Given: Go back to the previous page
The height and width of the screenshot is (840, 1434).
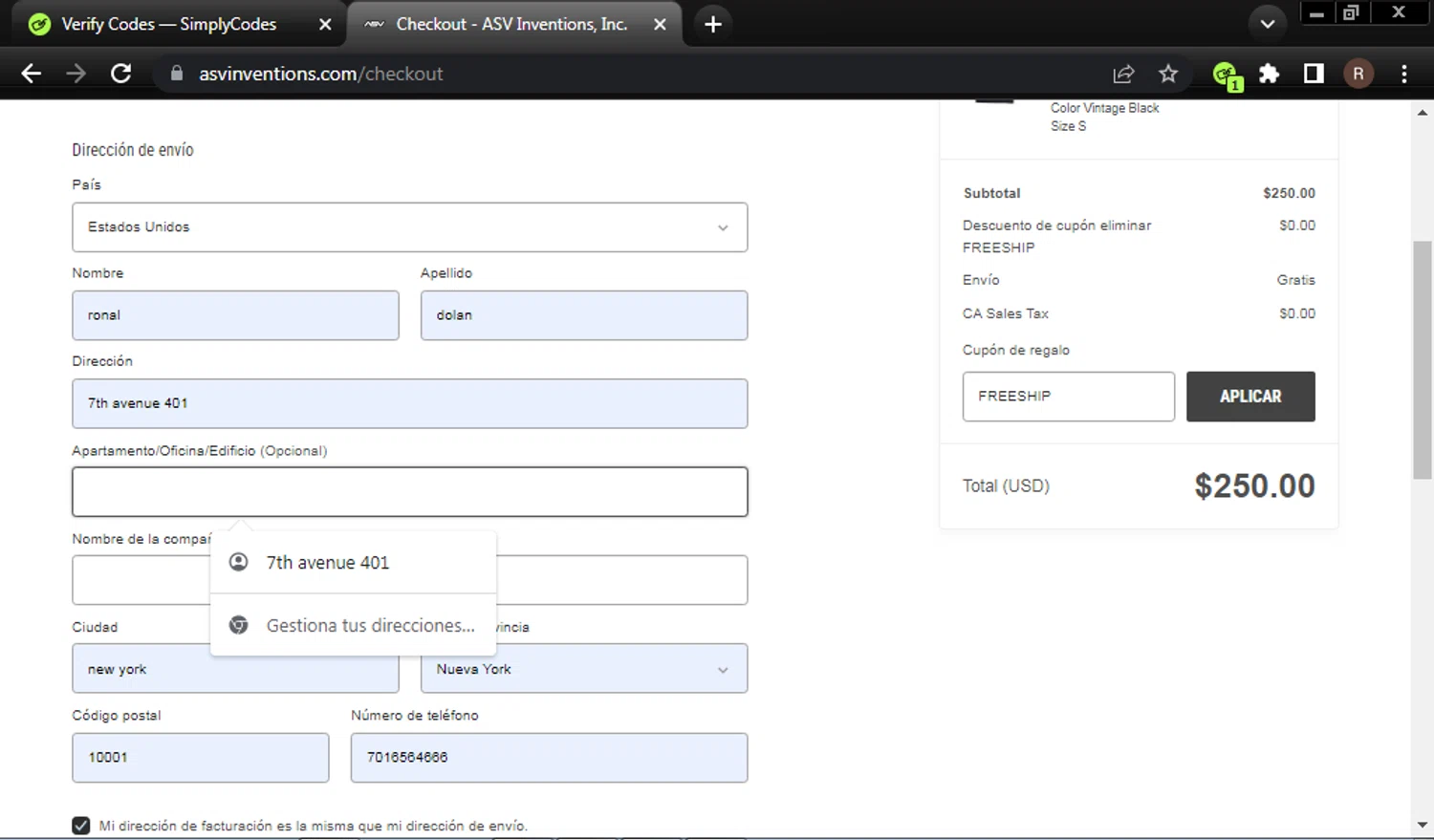Looking at the screenshot, I should [x=31, y=74].
